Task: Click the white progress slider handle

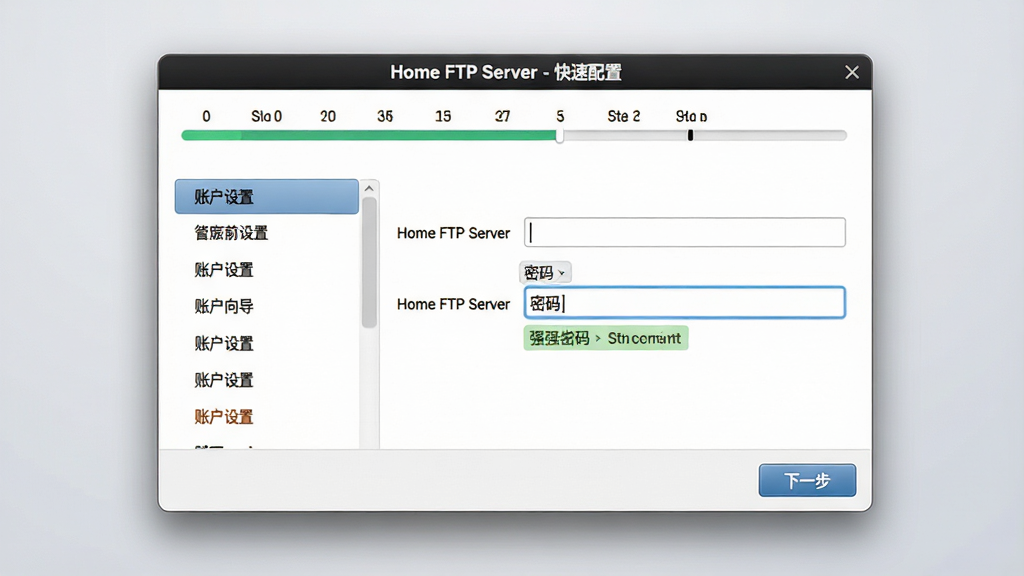Action: (560, 136)
